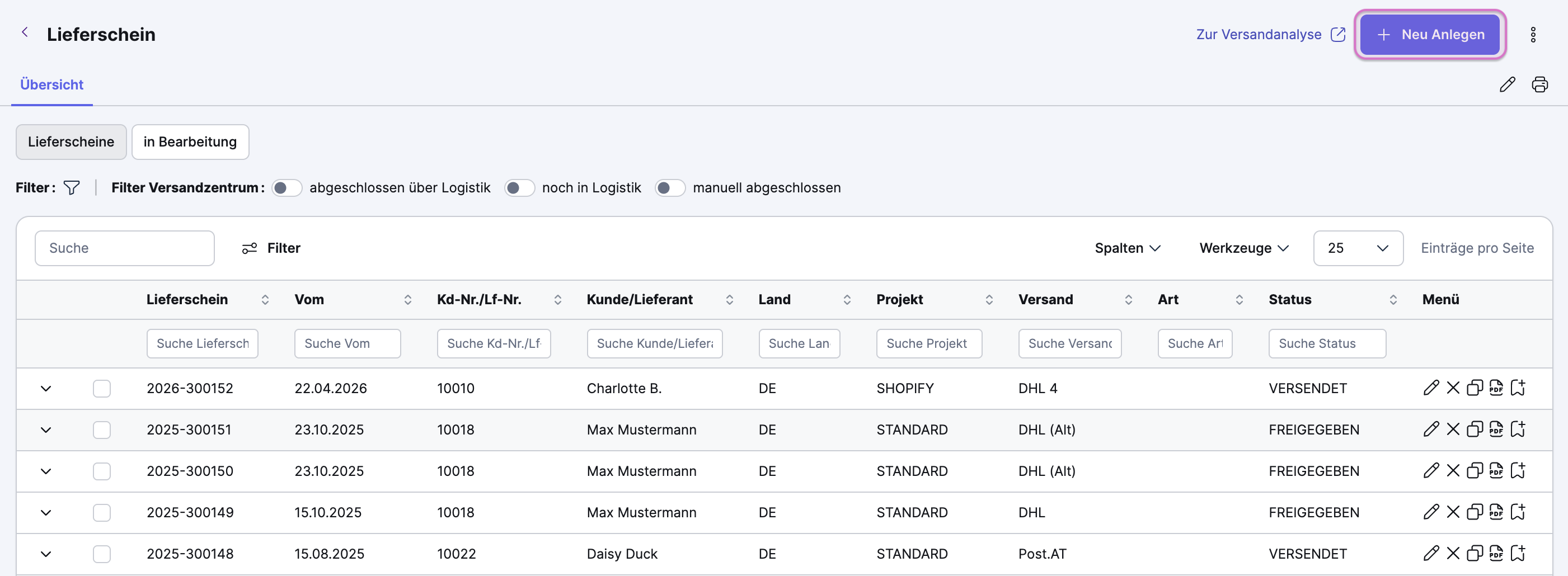The width and height of the screenshot is (1568, 576).
Task: Open the three-dot more options menu
Action: 1533,35
